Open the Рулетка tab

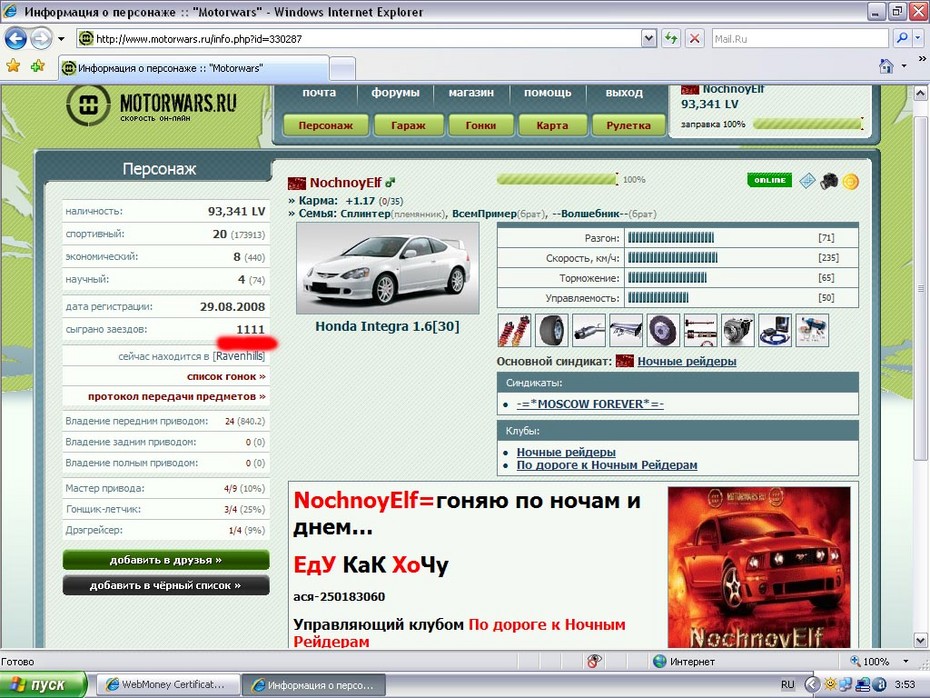(628, 125)
